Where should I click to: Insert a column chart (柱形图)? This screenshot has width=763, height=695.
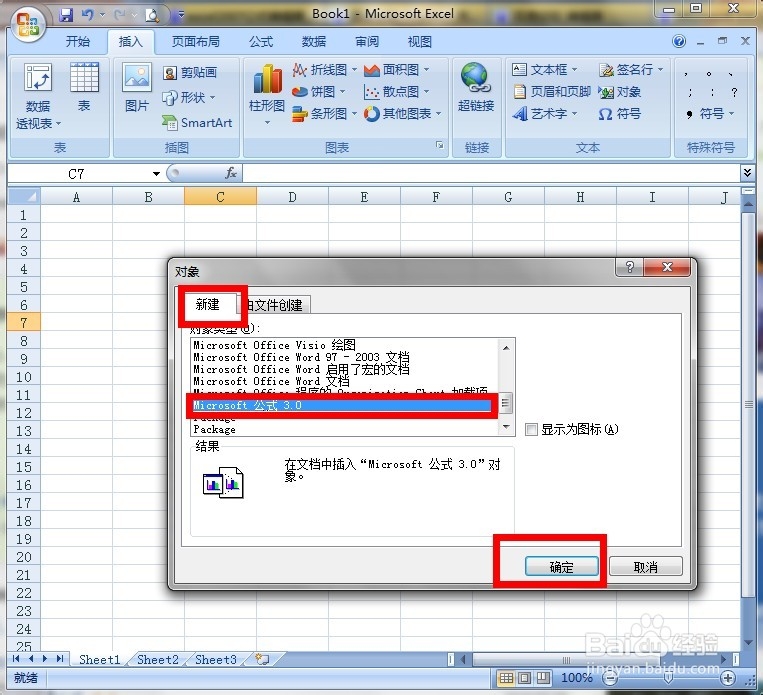tap(267, 95)
